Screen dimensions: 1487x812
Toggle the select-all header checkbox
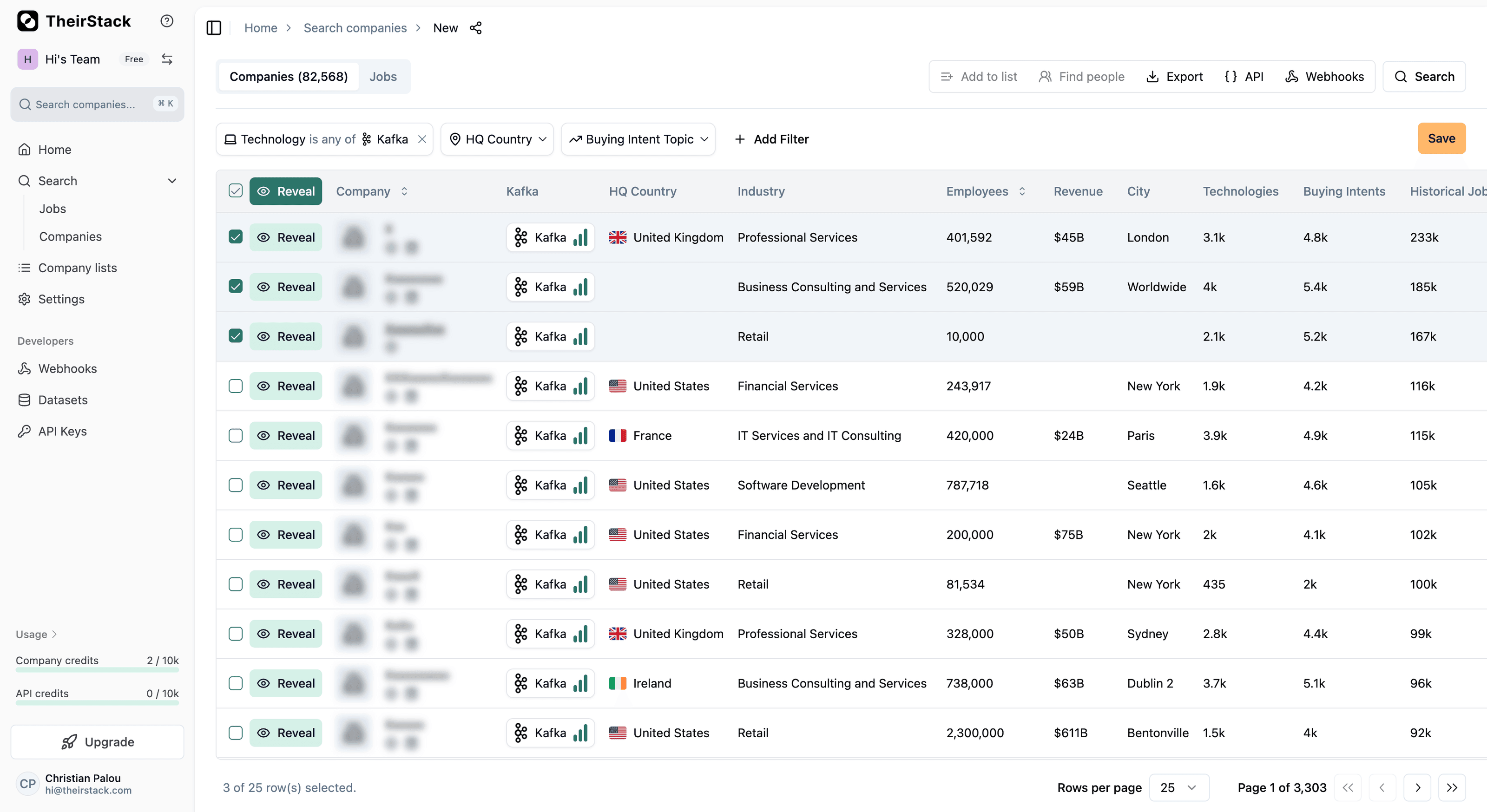click(236, 191)
